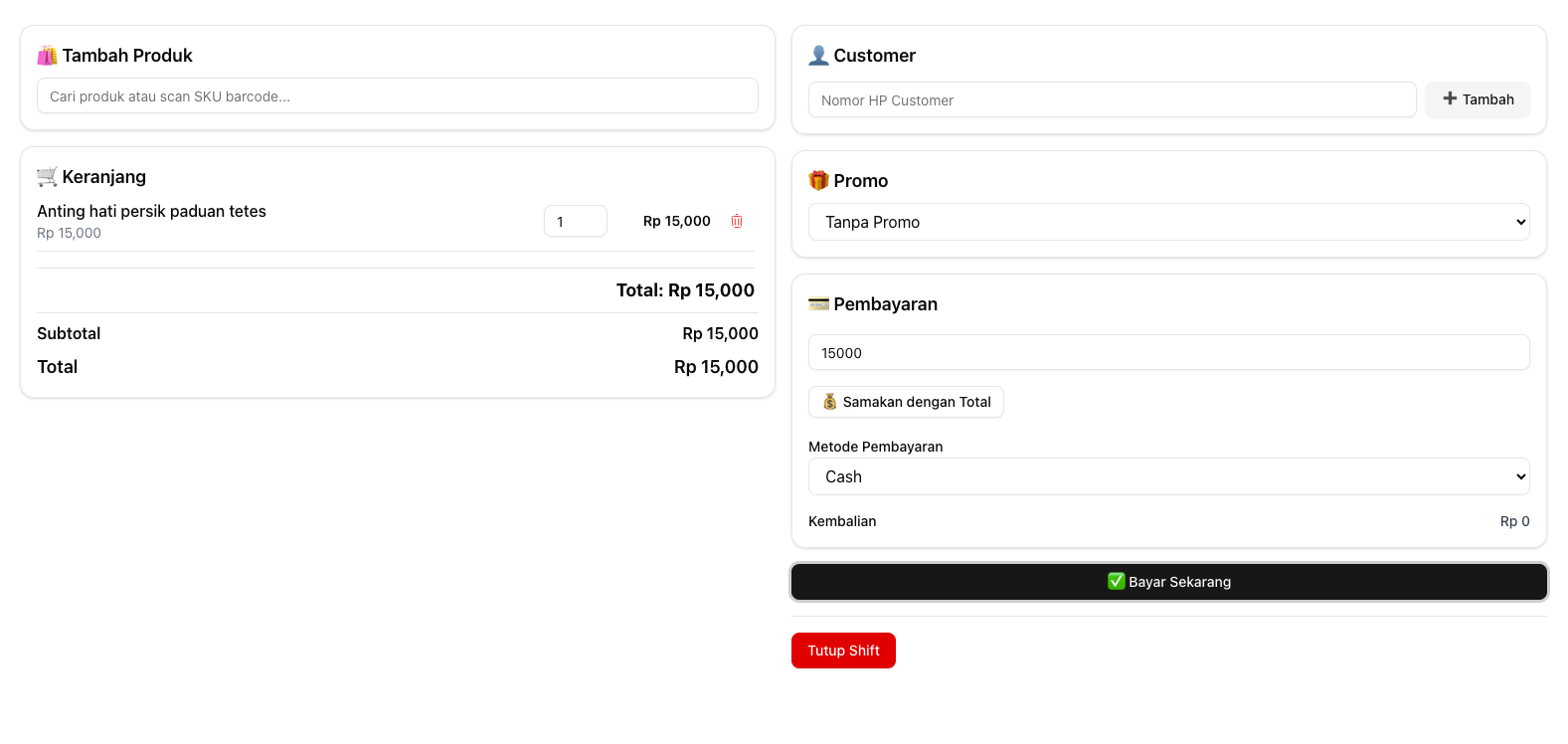Focus the product search or SKU barcode field
Screen dimensions: 1568x744
(x=397, y=96)
